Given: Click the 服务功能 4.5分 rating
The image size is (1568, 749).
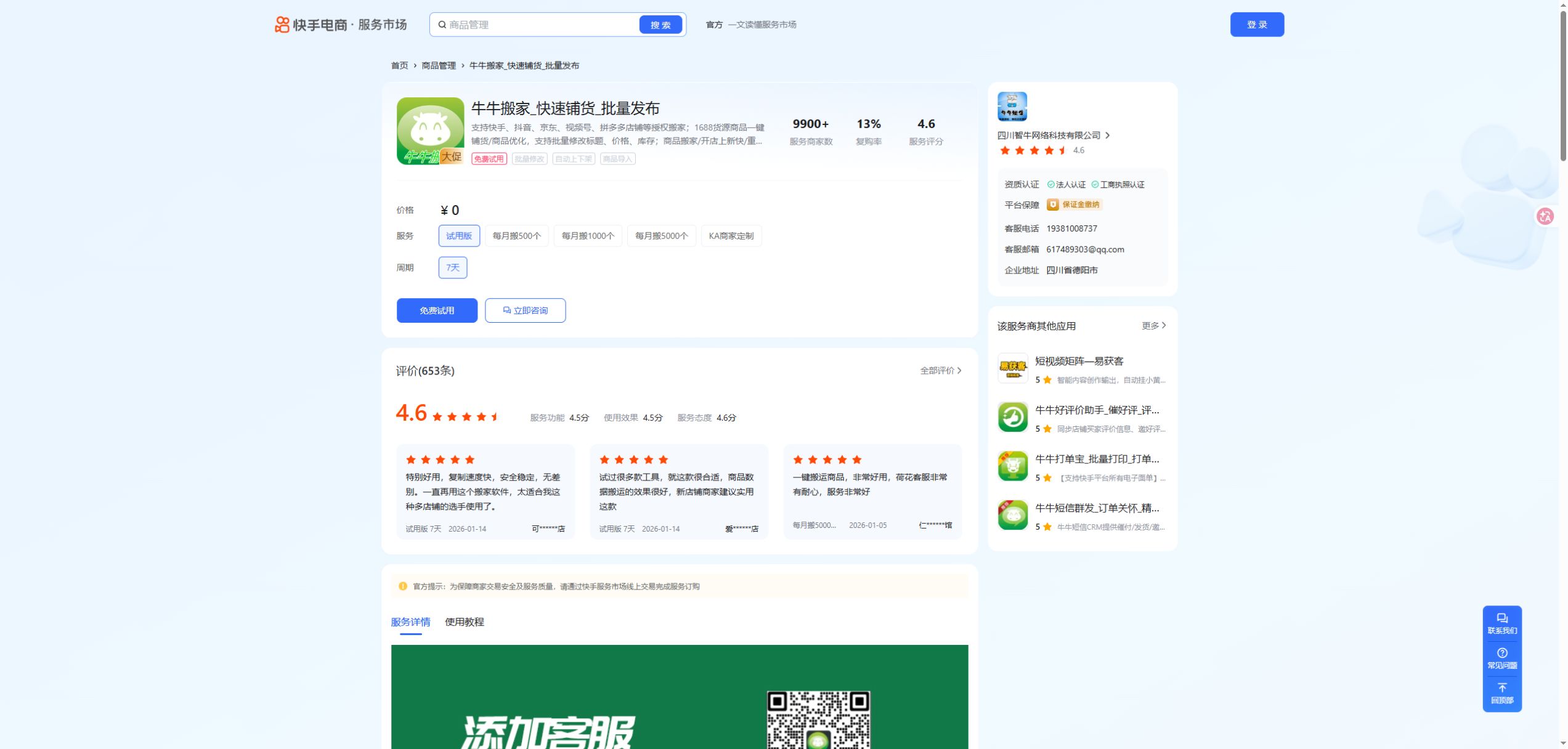Looking at the screenshot, I should [559, 418].
